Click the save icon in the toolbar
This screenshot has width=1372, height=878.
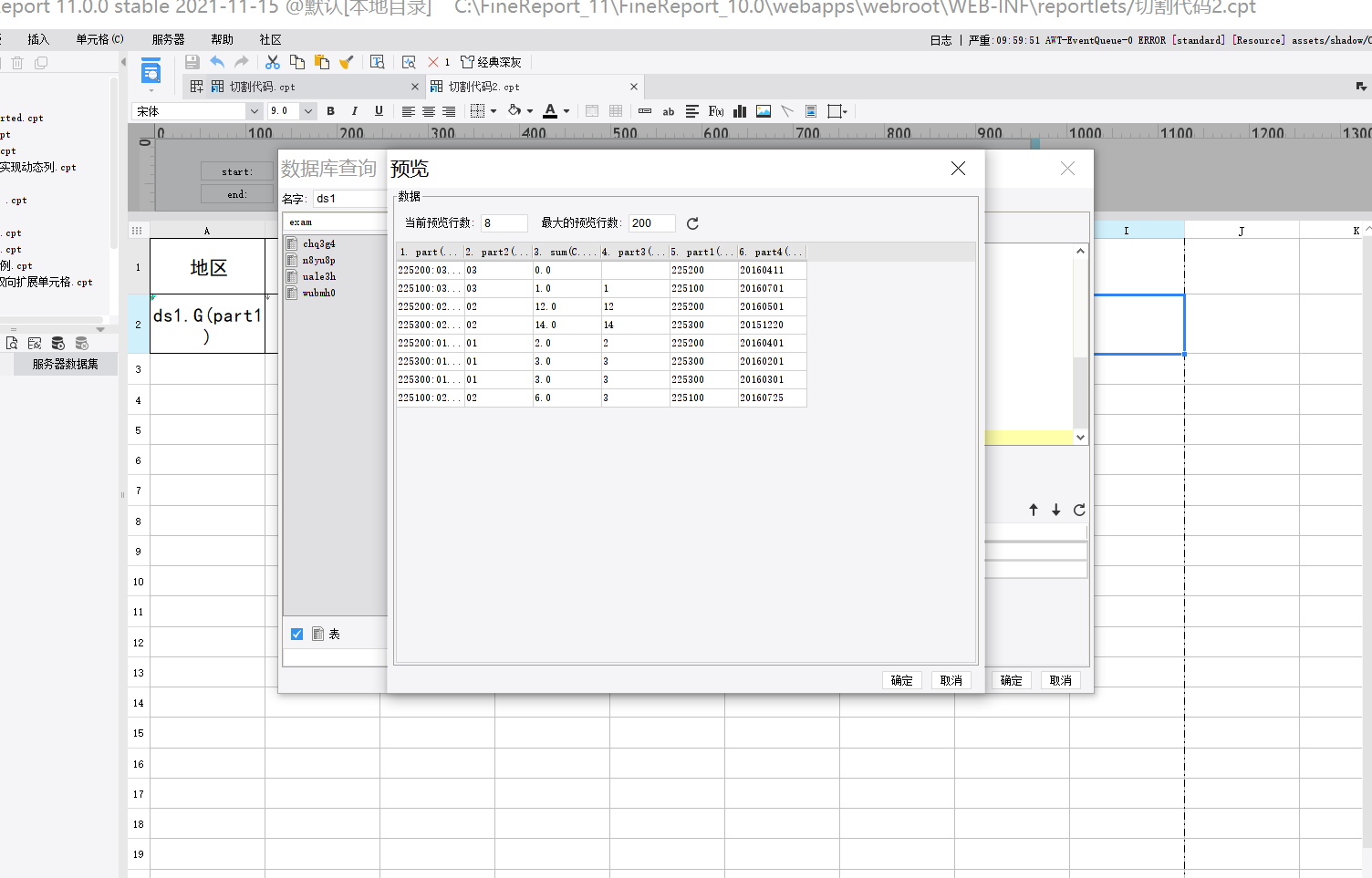192,62
